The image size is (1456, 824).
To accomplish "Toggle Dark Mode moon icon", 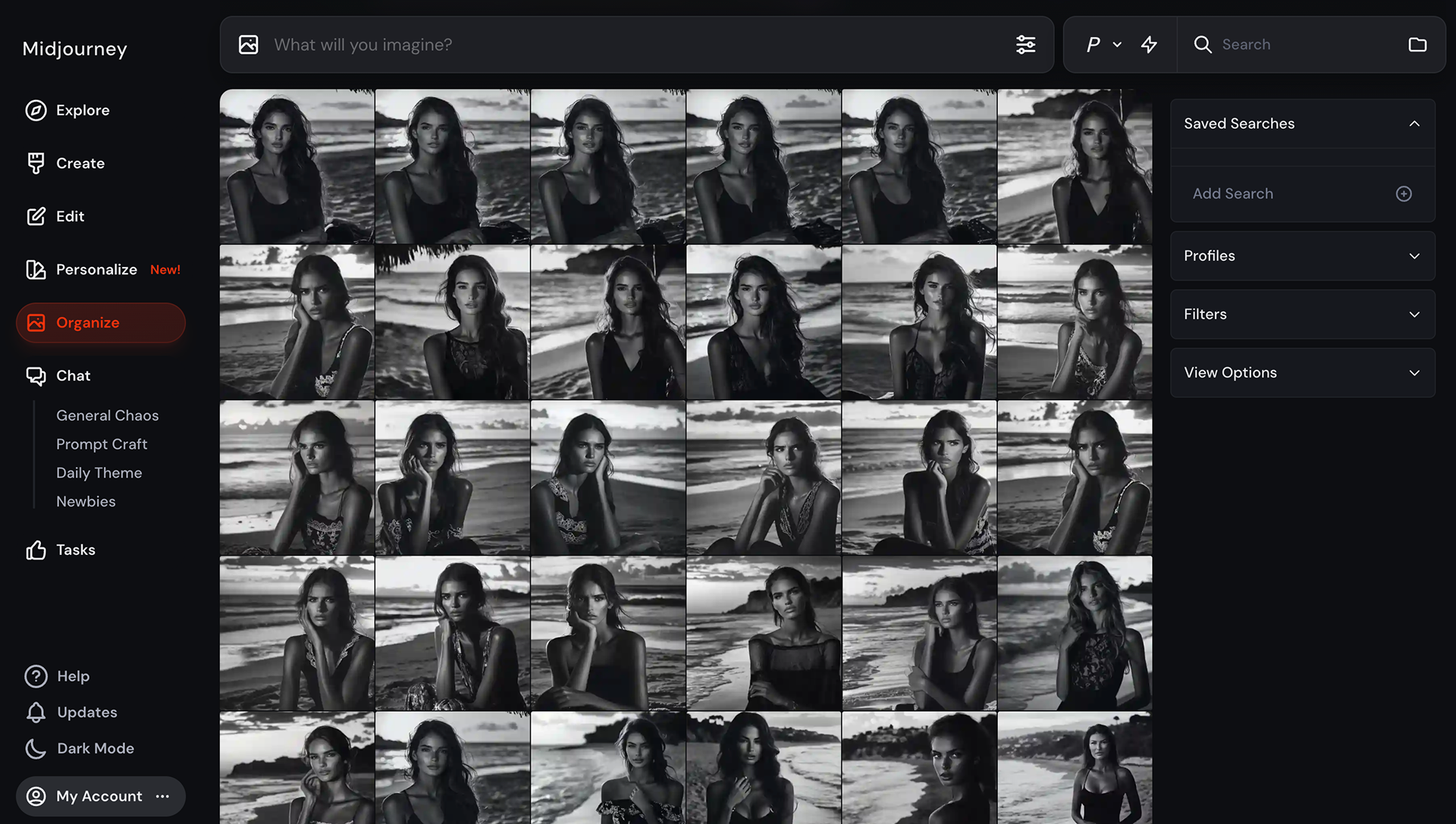I will point(36,749).
